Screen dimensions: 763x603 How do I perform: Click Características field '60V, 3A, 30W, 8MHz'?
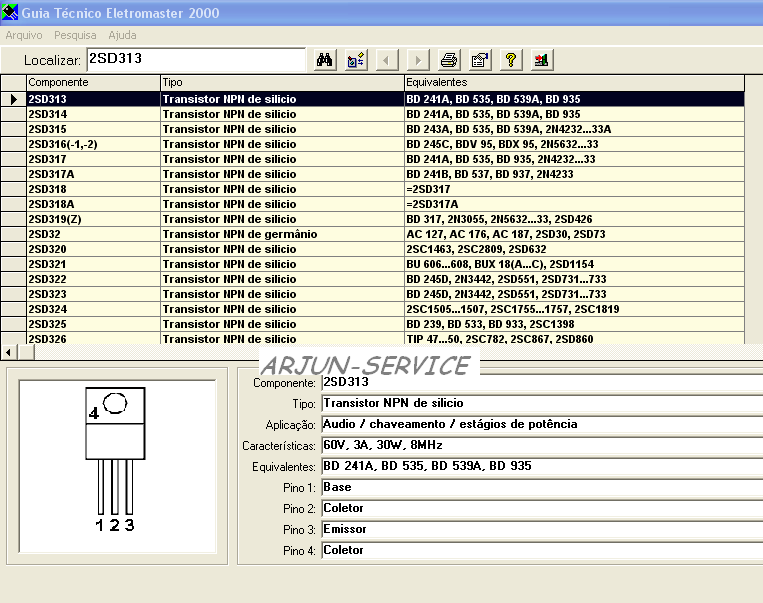542,445
